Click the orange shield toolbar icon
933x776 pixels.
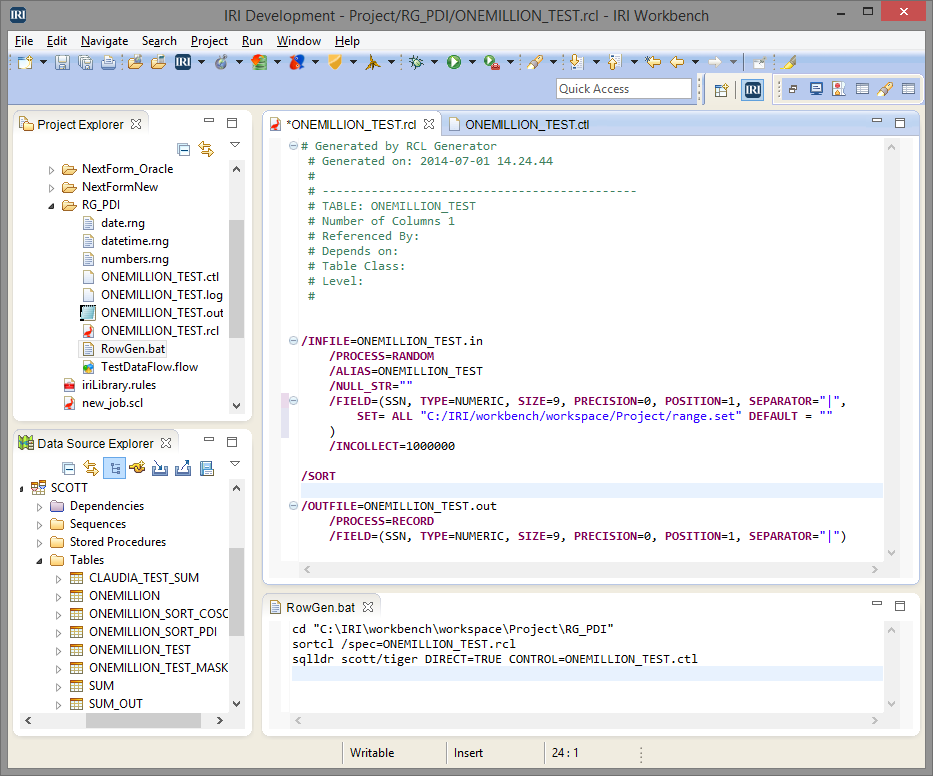(x=335, y=62)
